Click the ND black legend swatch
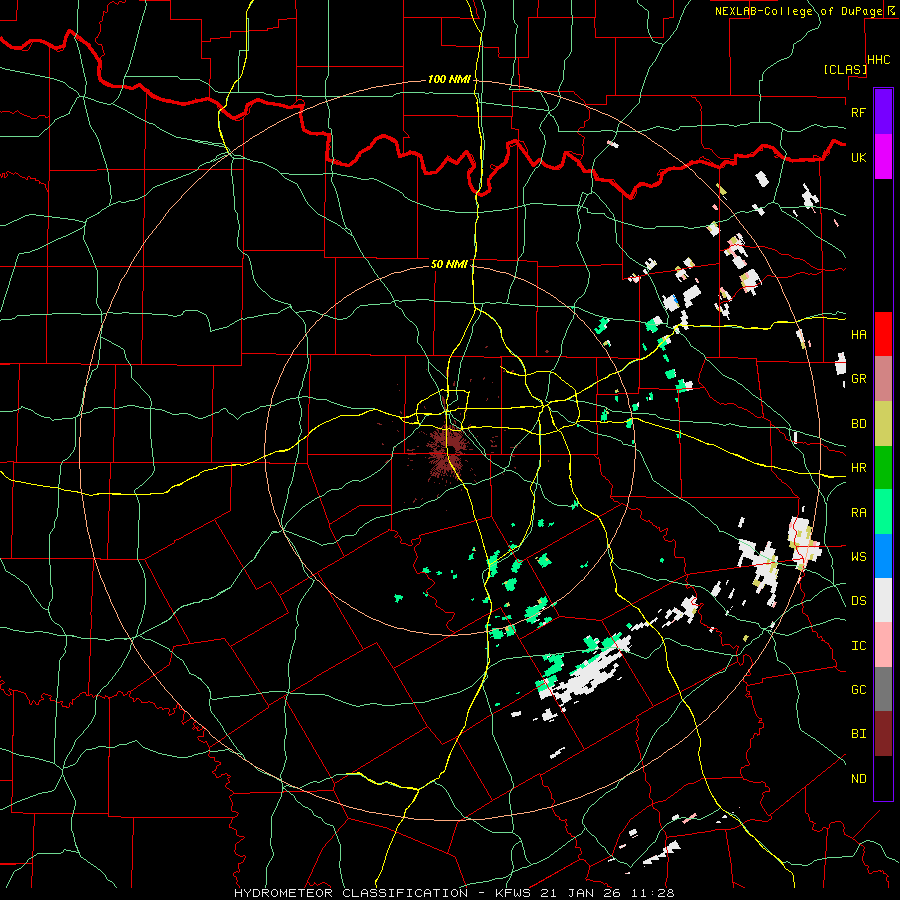 coord(883,778)
